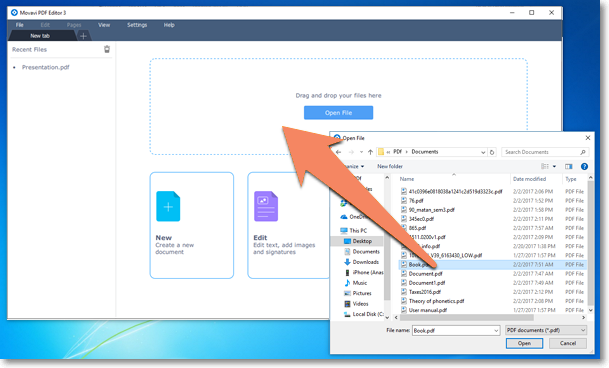Click the Open File blue button
Viewport: 609px width, 368px height.
point(338,113)
